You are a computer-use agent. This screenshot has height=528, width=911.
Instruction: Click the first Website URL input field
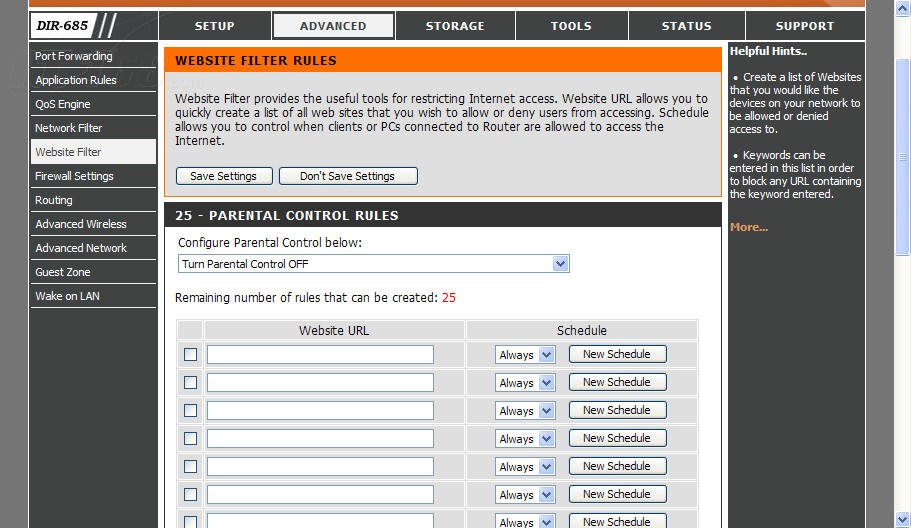[320, 355]
